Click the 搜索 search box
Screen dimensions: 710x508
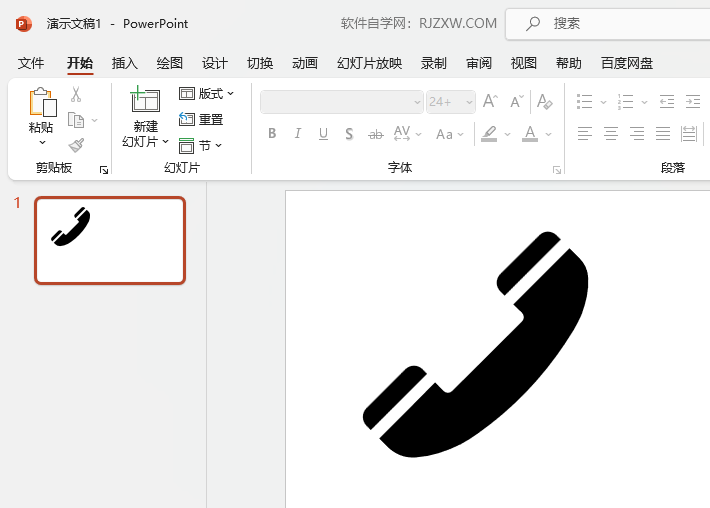tap(608, 24)
